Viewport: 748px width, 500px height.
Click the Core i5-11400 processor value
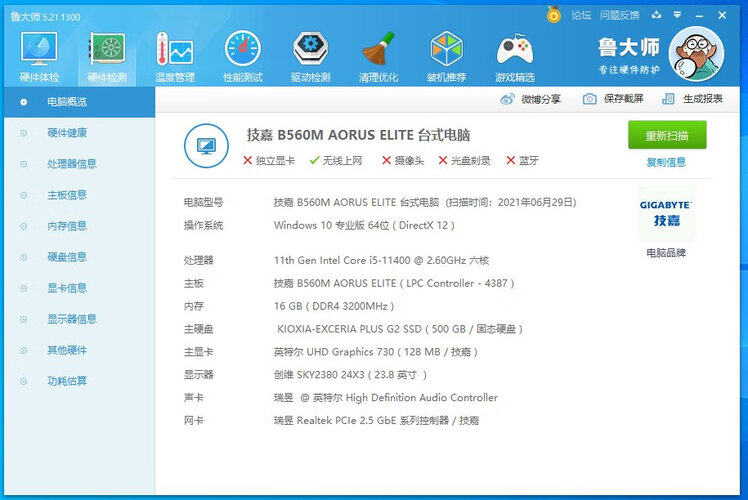tap(381, 260)
